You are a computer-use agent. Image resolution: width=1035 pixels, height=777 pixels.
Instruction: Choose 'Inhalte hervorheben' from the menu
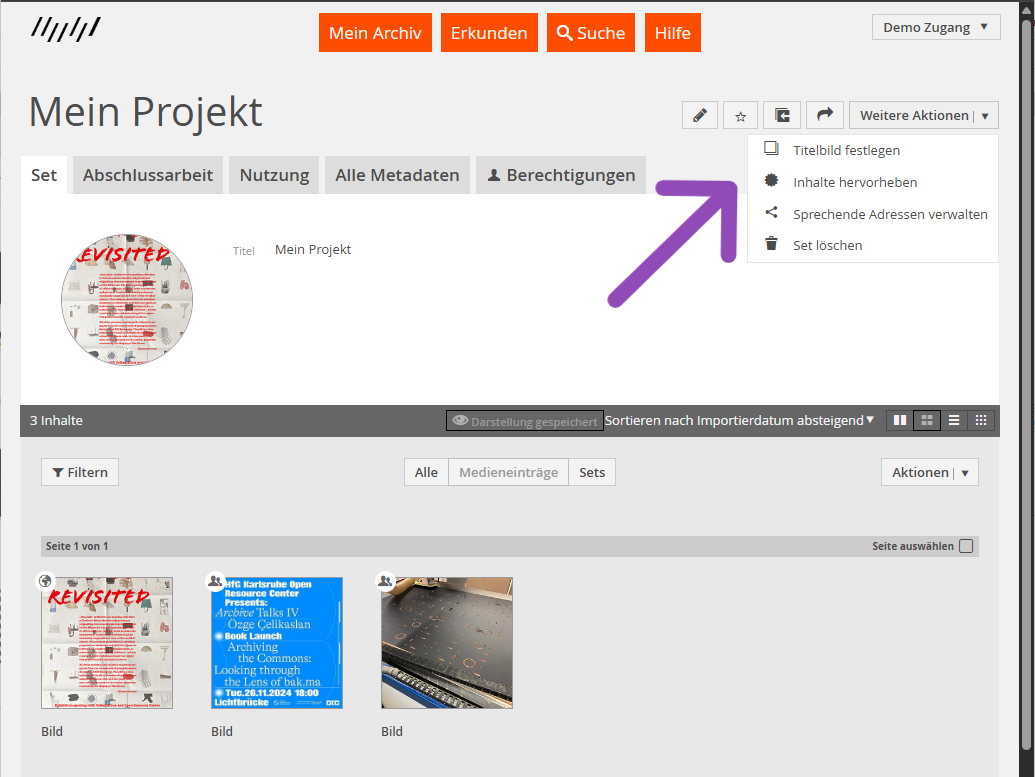coord(854,182)
